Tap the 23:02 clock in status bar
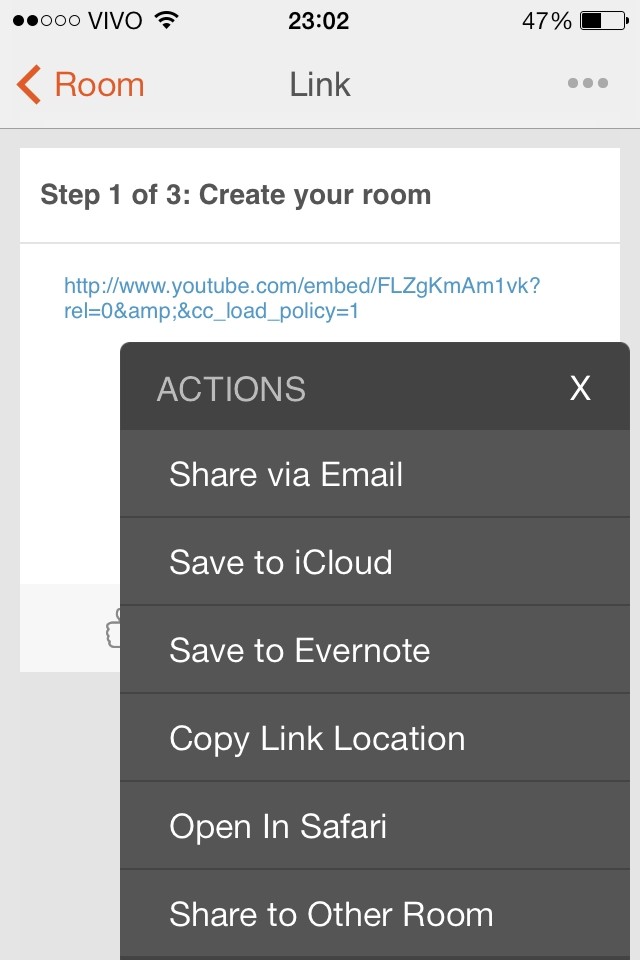 (318, 21)
